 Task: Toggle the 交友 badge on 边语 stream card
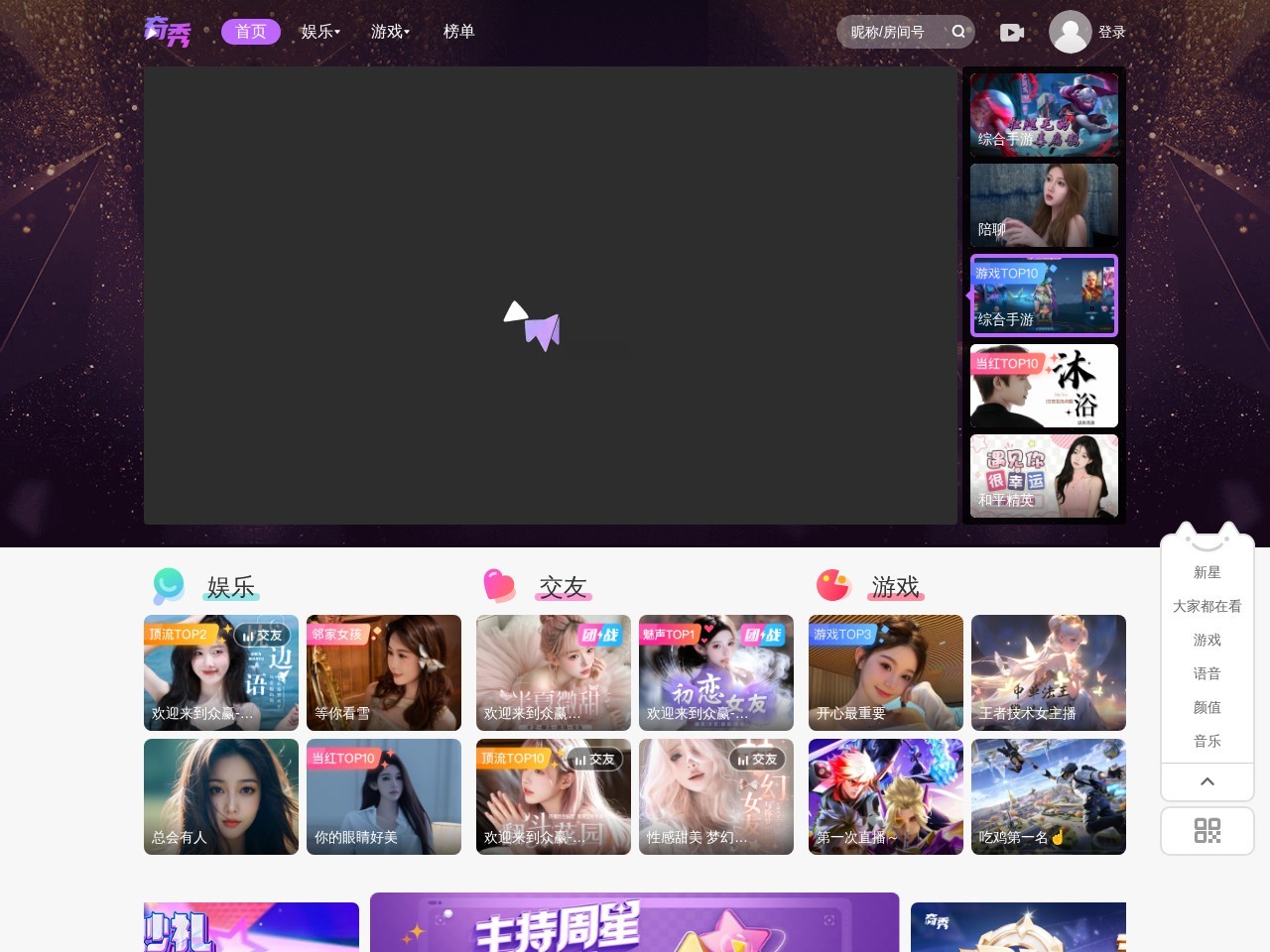(263, 635)
